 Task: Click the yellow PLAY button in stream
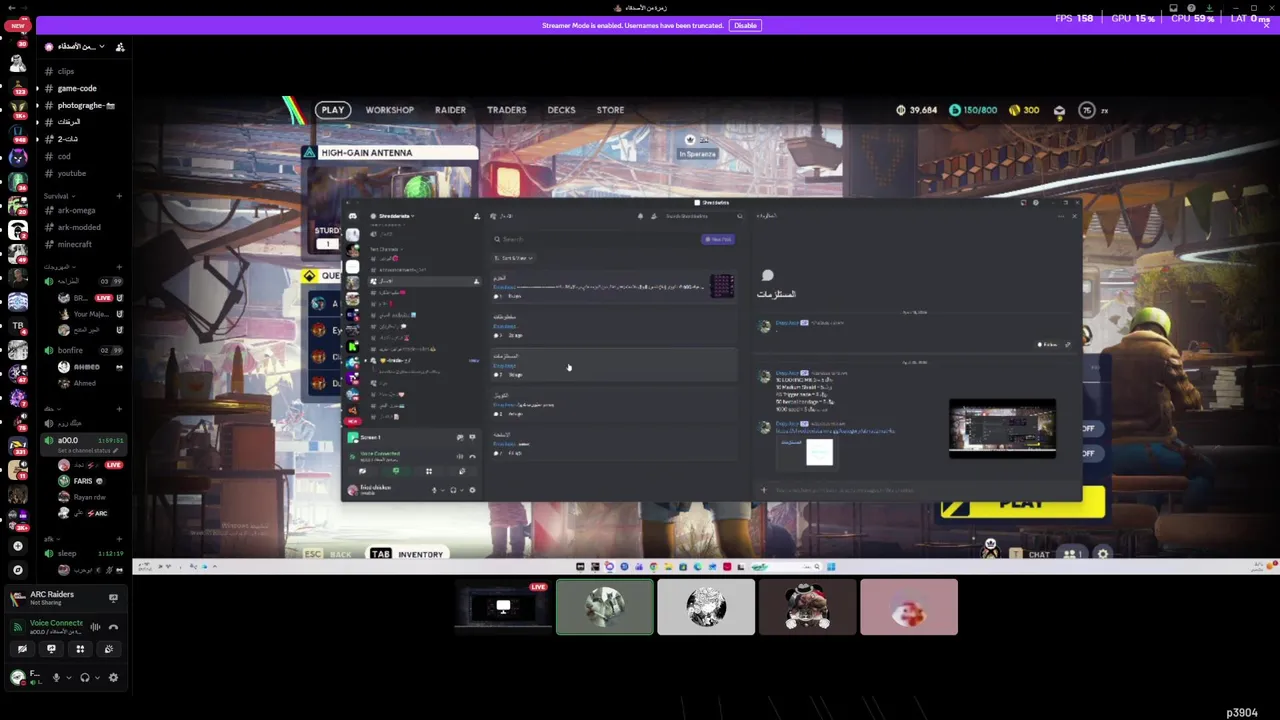pyautogui.click(x=1023, y=505)
